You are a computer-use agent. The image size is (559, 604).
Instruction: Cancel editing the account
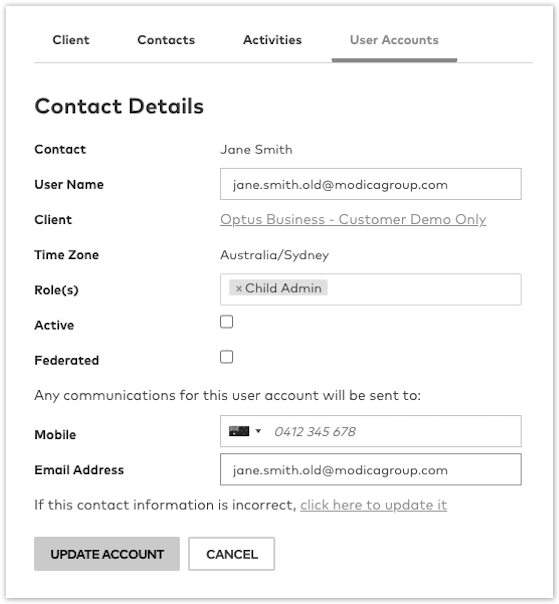[x=232, y=554]
